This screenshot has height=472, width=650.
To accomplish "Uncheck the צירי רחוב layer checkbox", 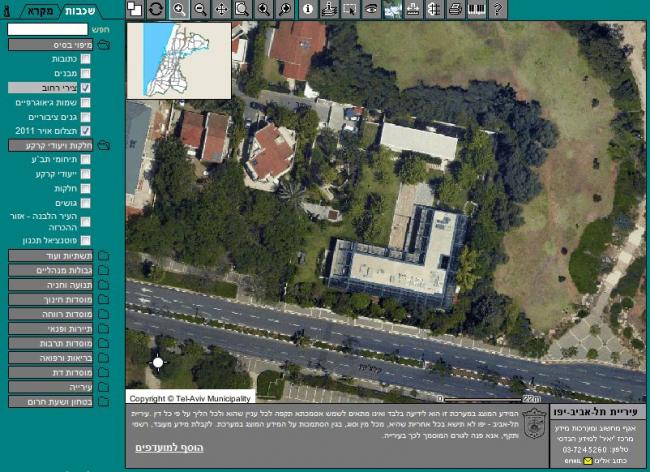I will coord(86,88).
